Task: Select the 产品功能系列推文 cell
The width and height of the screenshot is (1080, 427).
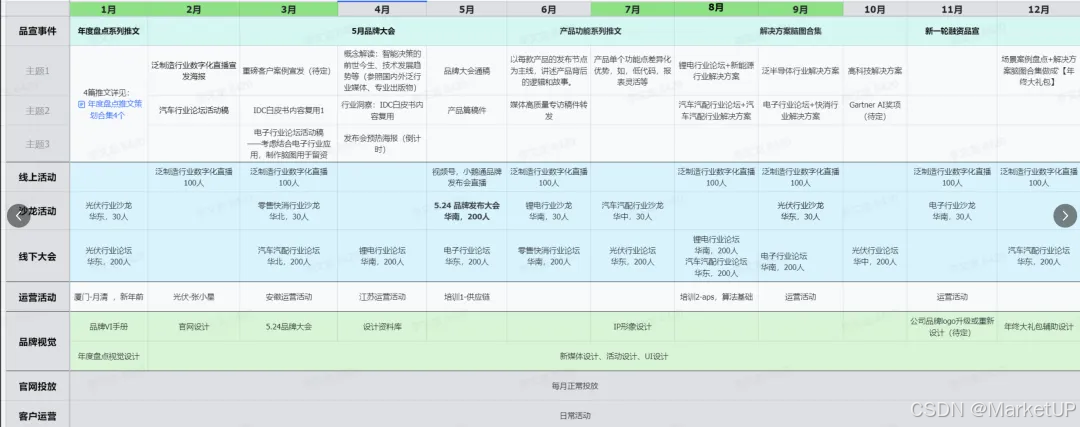Action: point(590,32)
